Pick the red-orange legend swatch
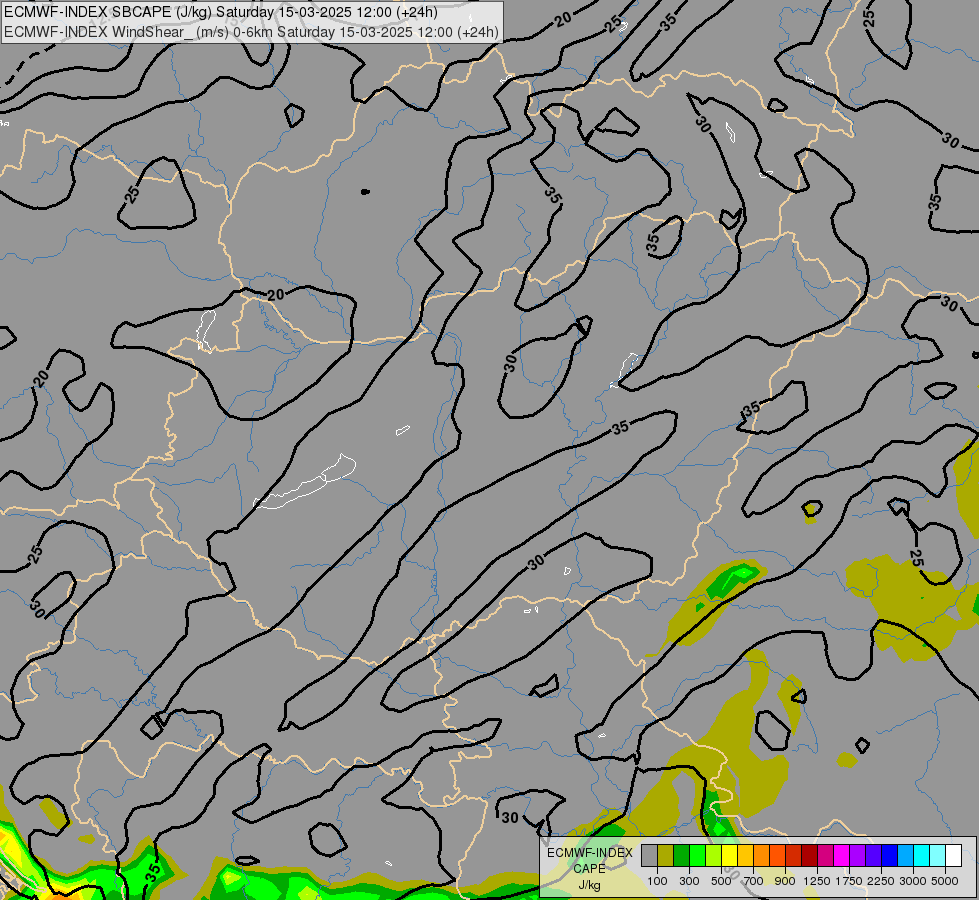 [x=777, y=856]
